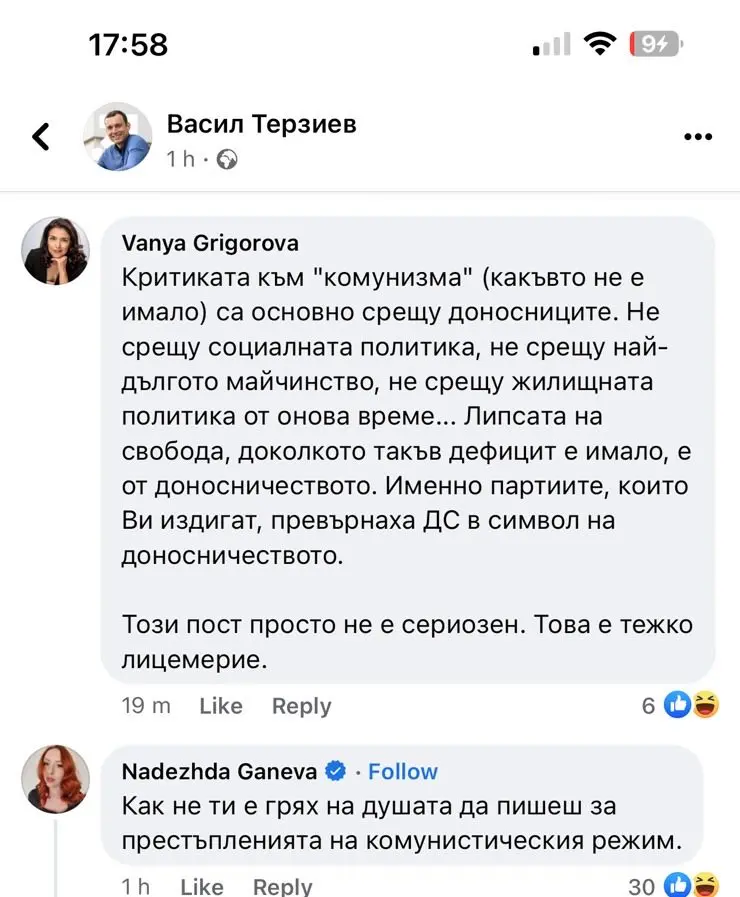Tap the Wi-Fi status icon

pyautogui.click(x=600, y=44)
